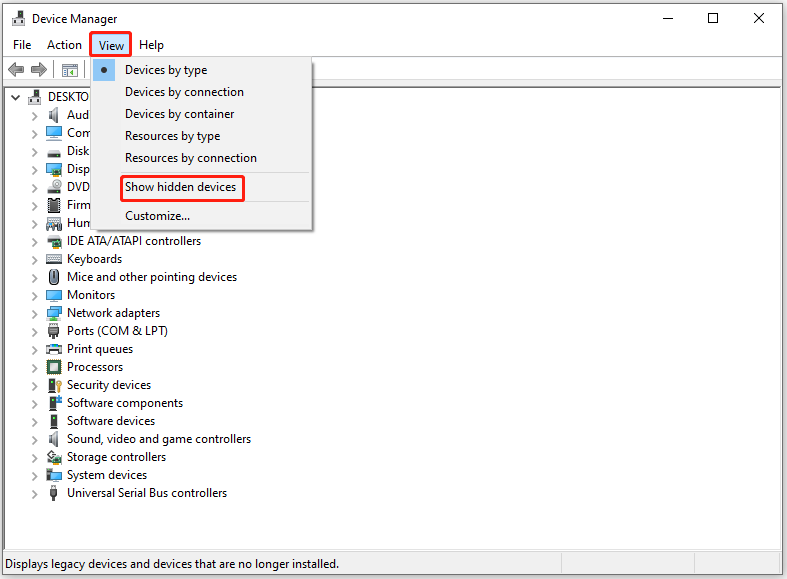Expand IDE ATA/ATAPI controllers
Viewport: 787px width, 579px height.
[34, 242]
